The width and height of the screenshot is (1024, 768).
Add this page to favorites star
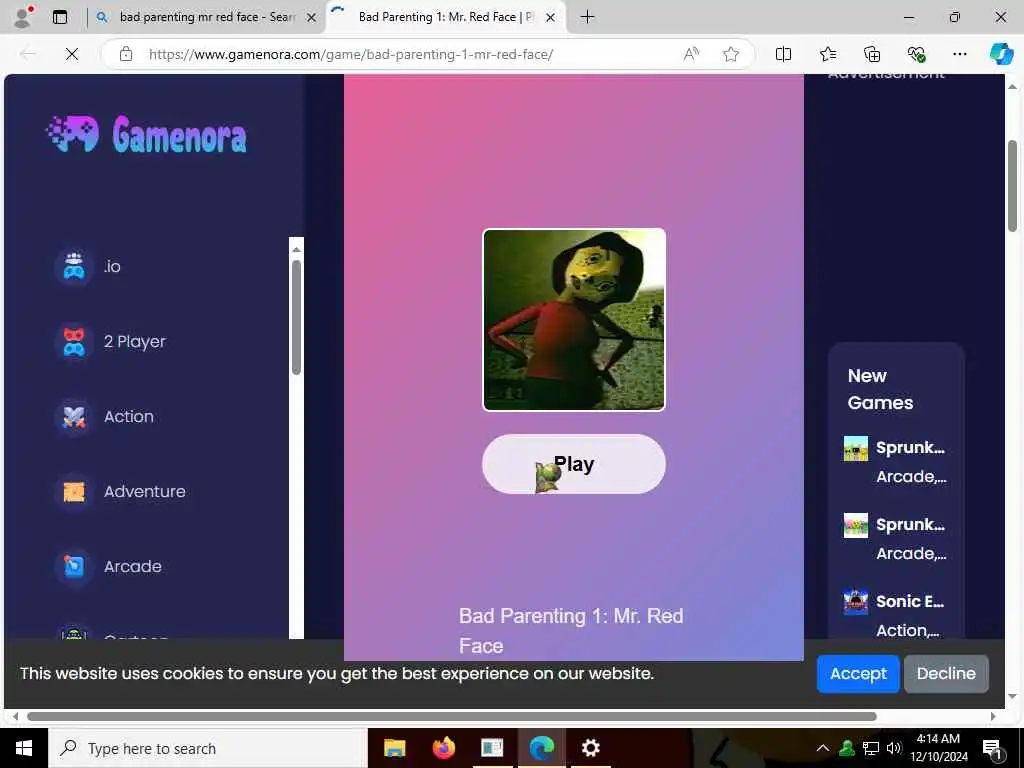731,54
